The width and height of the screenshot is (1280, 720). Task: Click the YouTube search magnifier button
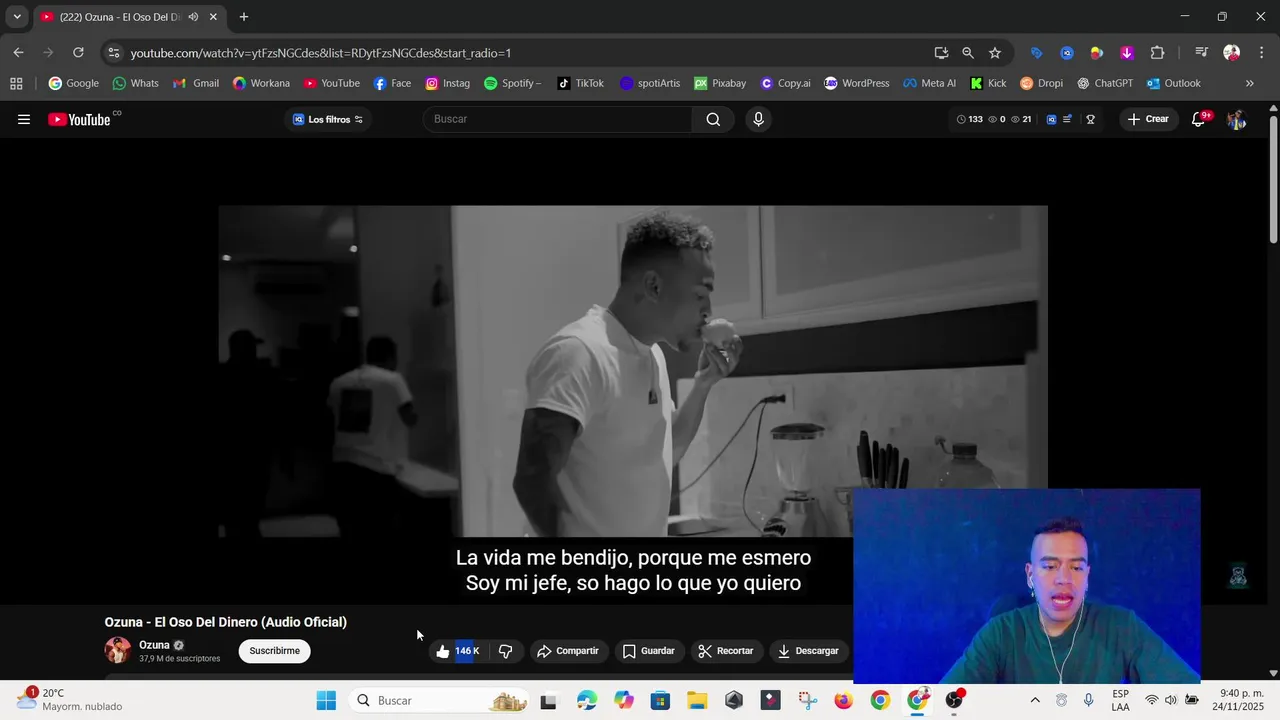coord(713,119)
